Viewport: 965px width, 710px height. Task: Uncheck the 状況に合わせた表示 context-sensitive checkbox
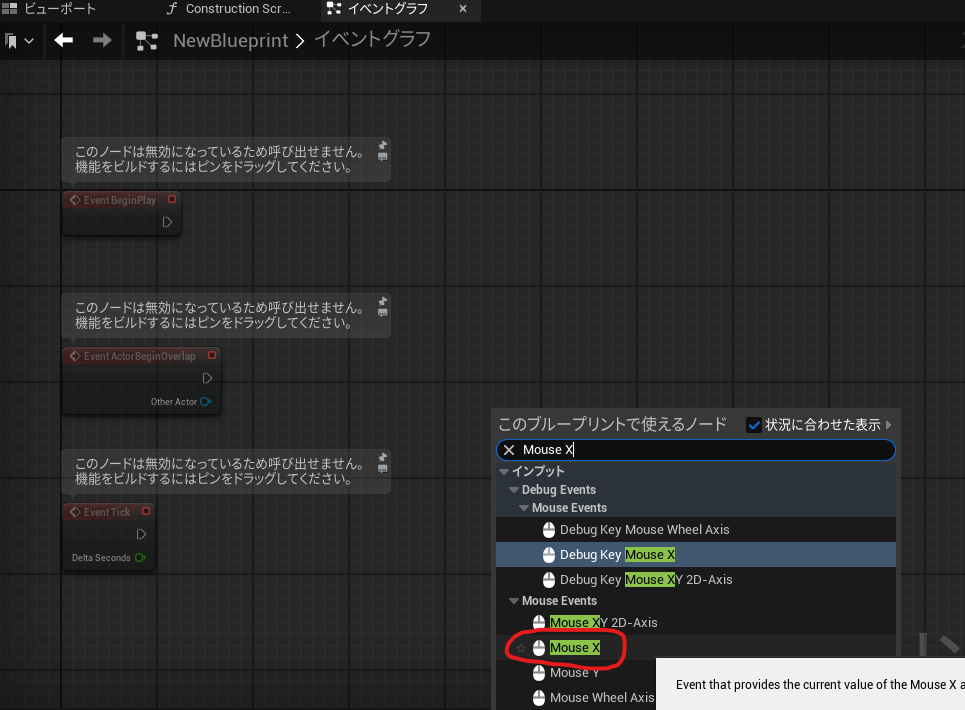[x=755, y=425]
